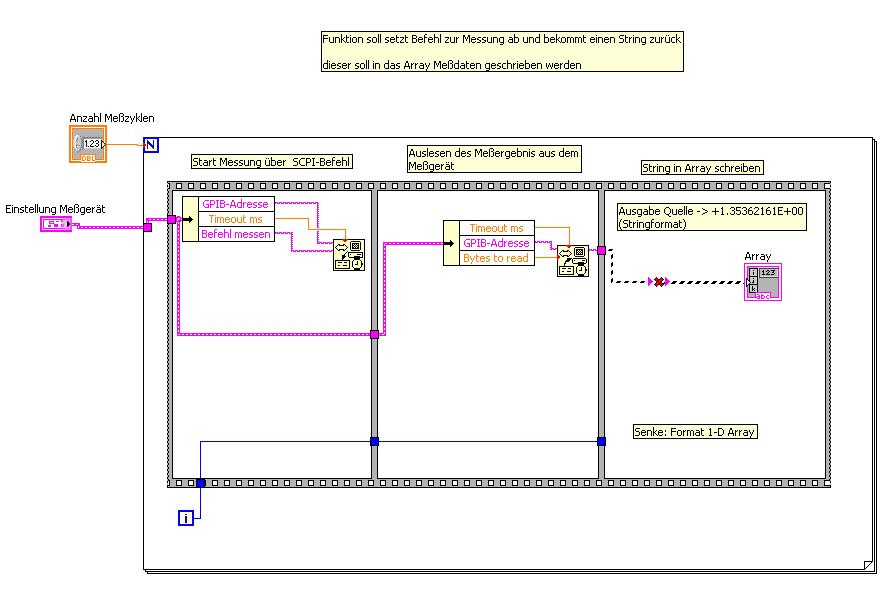
Task: Select 'Auslesen des Meßergebnis aus dem Meßgerät' comment
Action: [494, 159]
